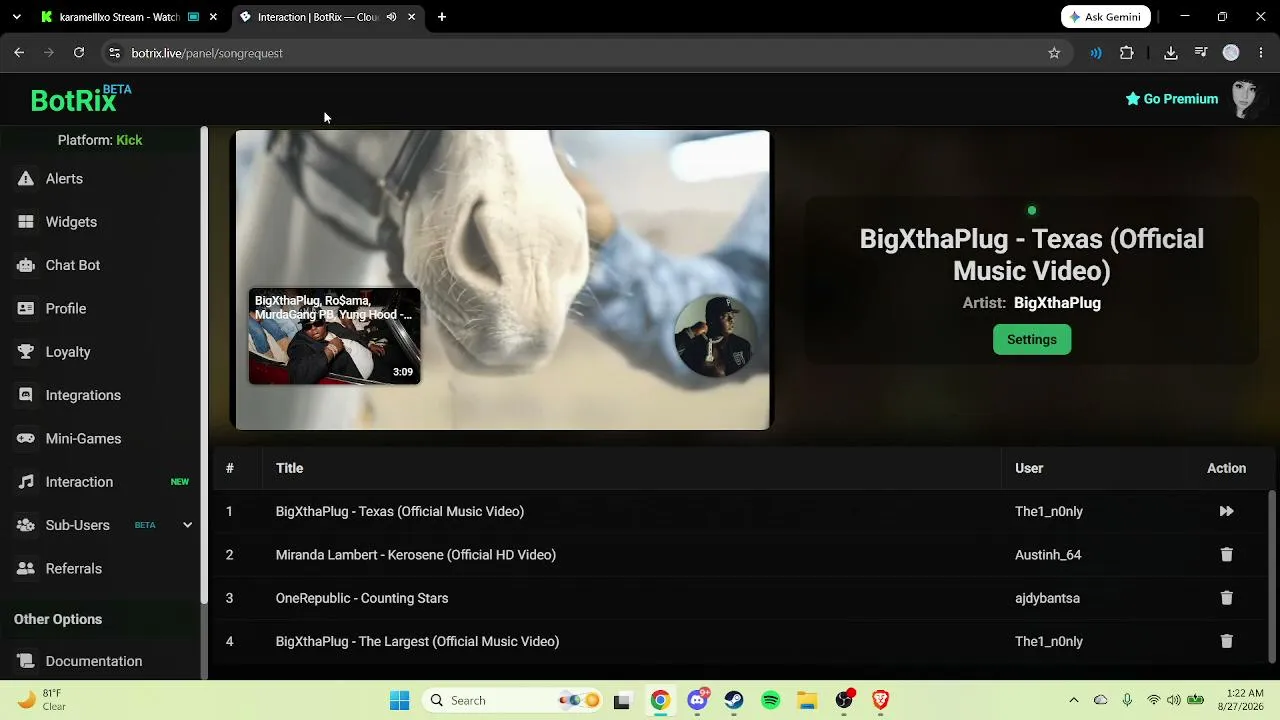Open Interaction section
Image resolution: width=1280 pixels, height=720 pixels.
pyautogui.click(x=79, y=482)
